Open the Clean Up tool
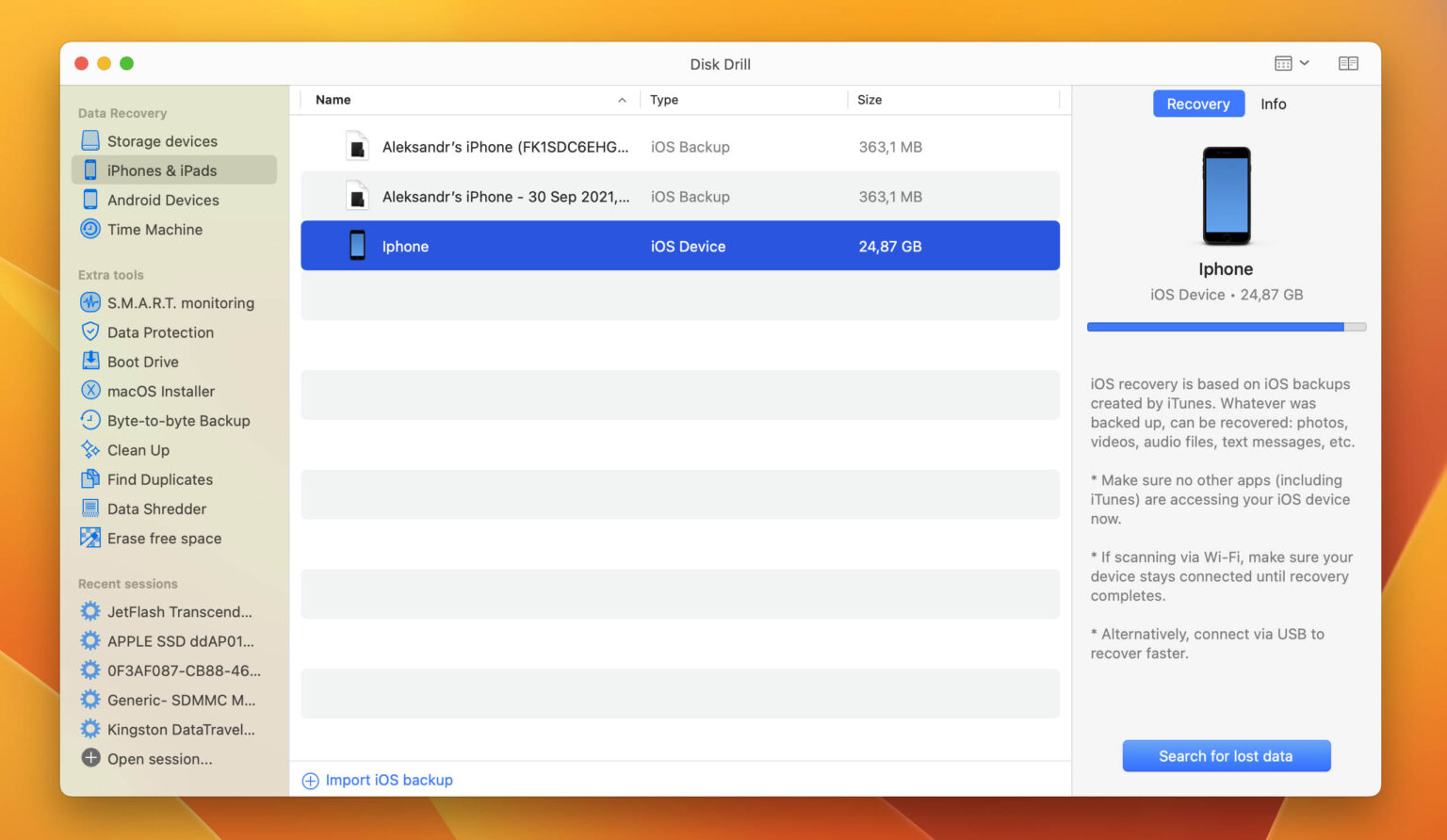 138,450
